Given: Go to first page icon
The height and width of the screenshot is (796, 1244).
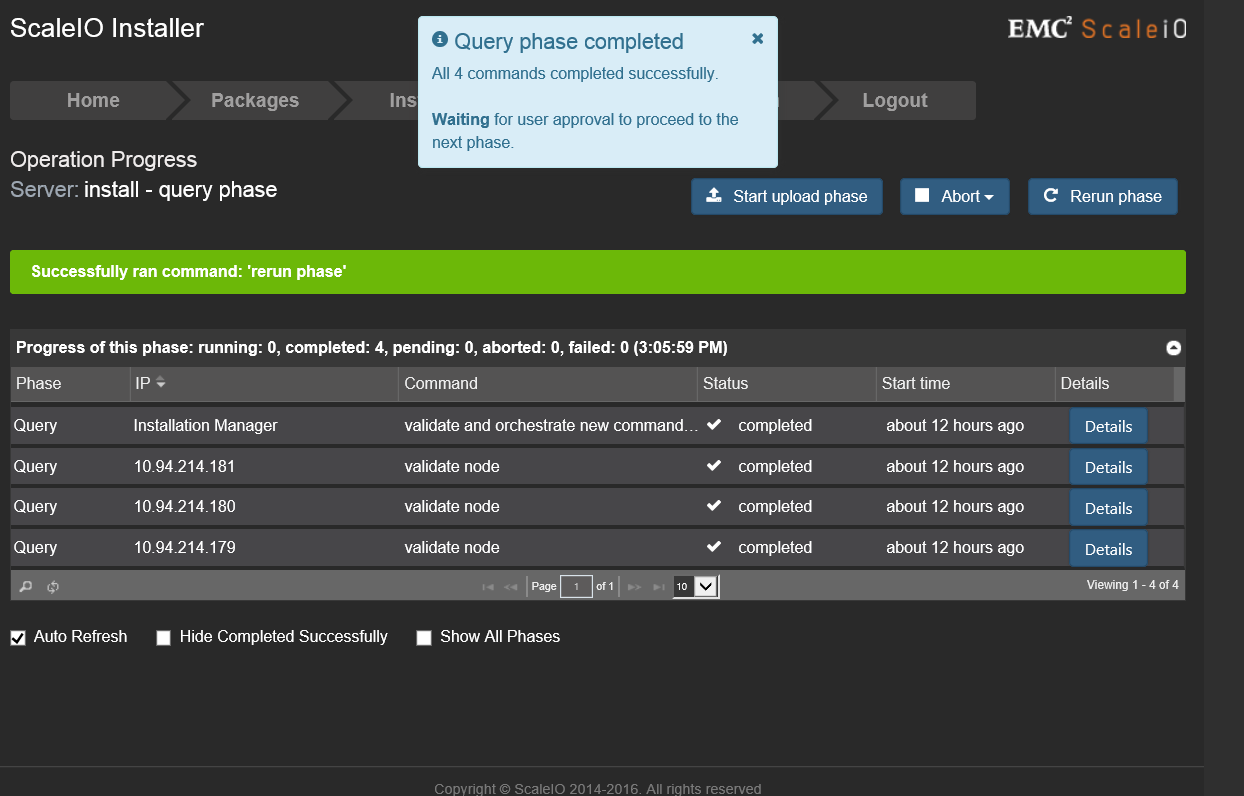Looking at the screenshot, I should [488, 587].
